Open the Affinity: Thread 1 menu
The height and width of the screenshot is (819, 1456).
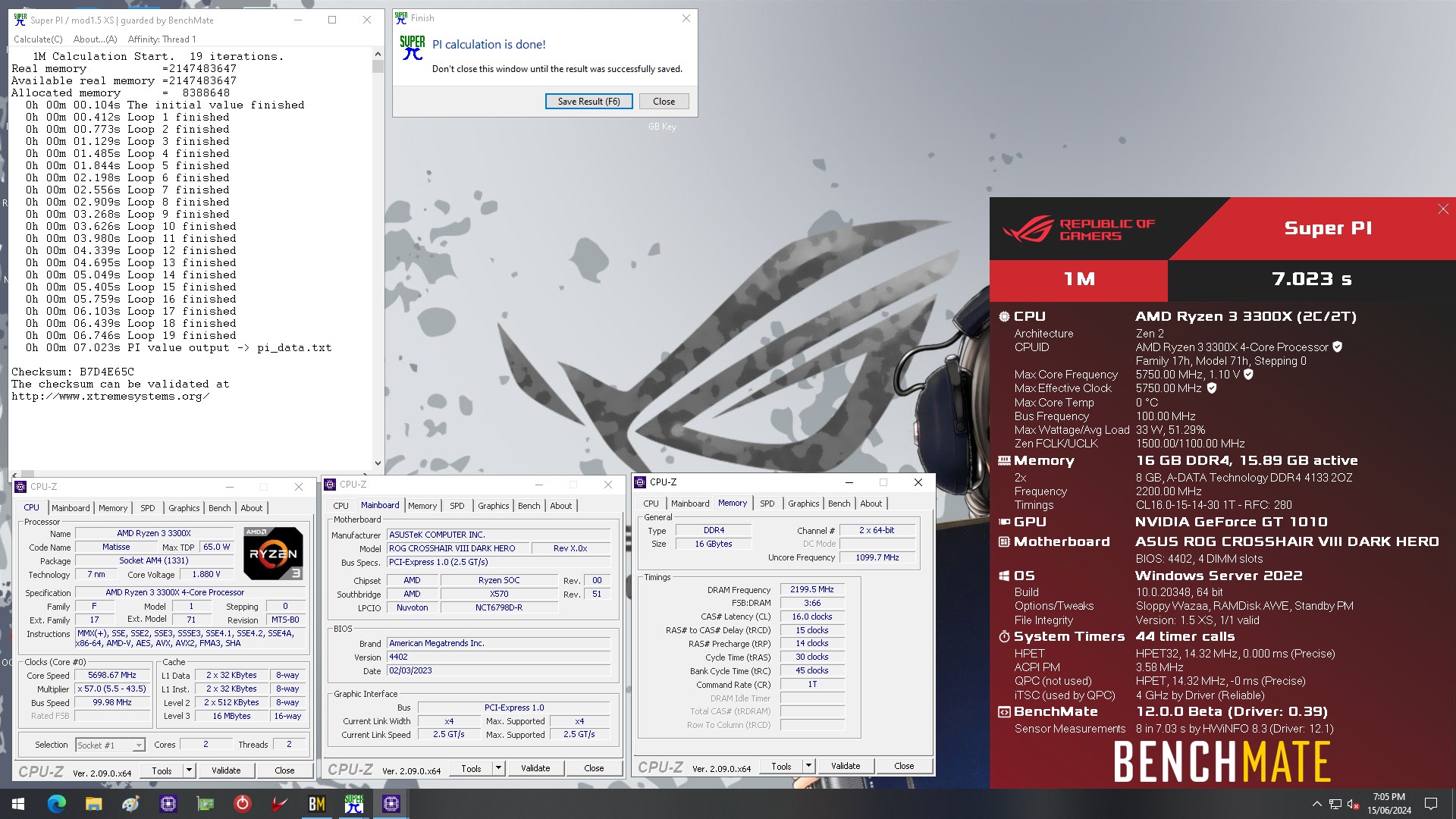[162, 39]
